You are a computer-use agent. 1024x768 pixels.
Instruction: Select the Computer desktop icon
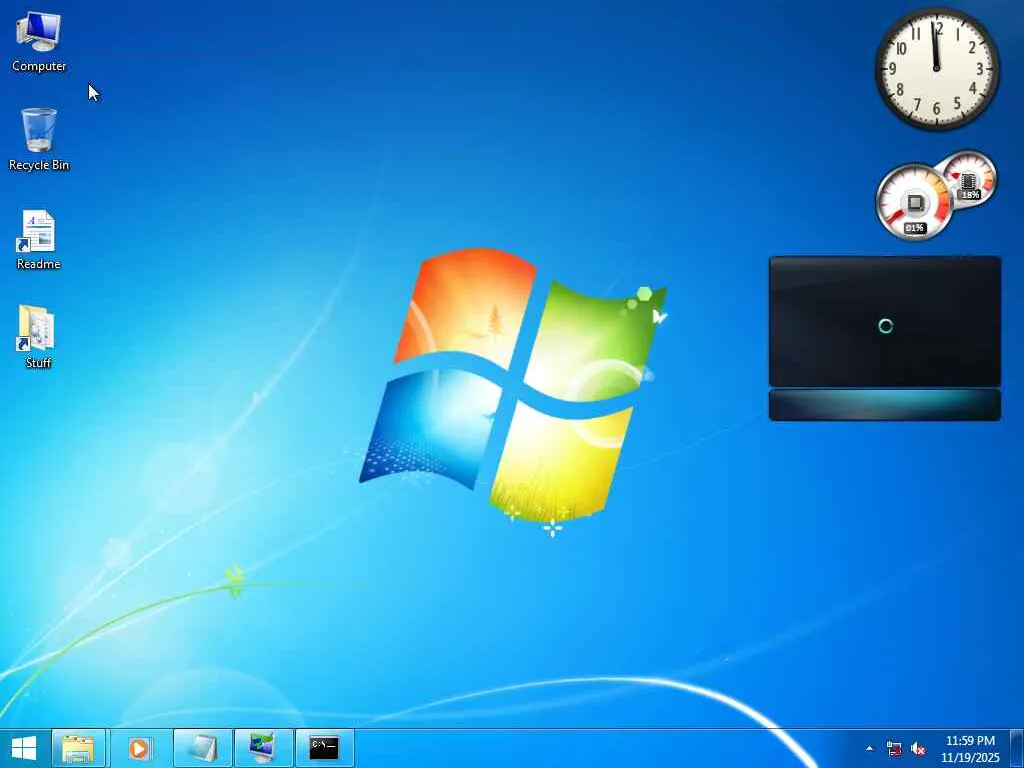click(39, 42)
